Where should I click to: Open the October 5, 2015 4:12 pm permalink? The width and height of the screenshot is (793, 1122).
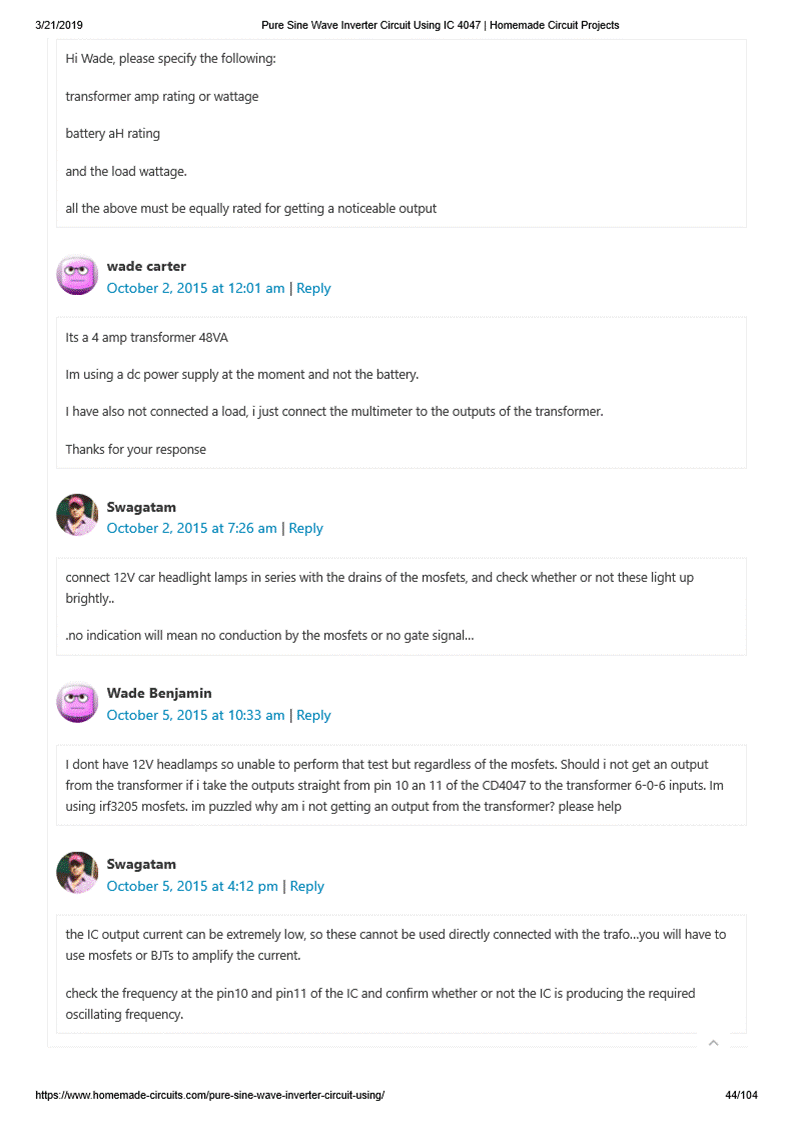click(x=193, y=886)
